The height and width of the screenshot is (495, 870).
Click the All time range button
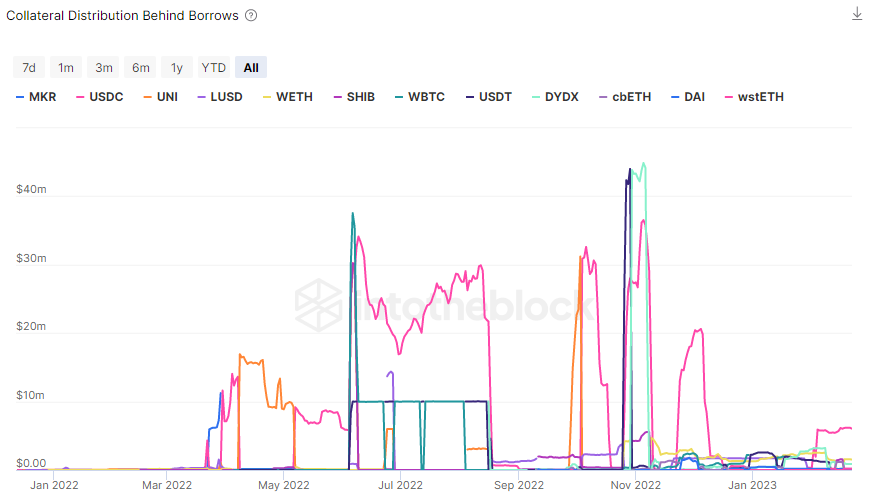coord(251,68)
